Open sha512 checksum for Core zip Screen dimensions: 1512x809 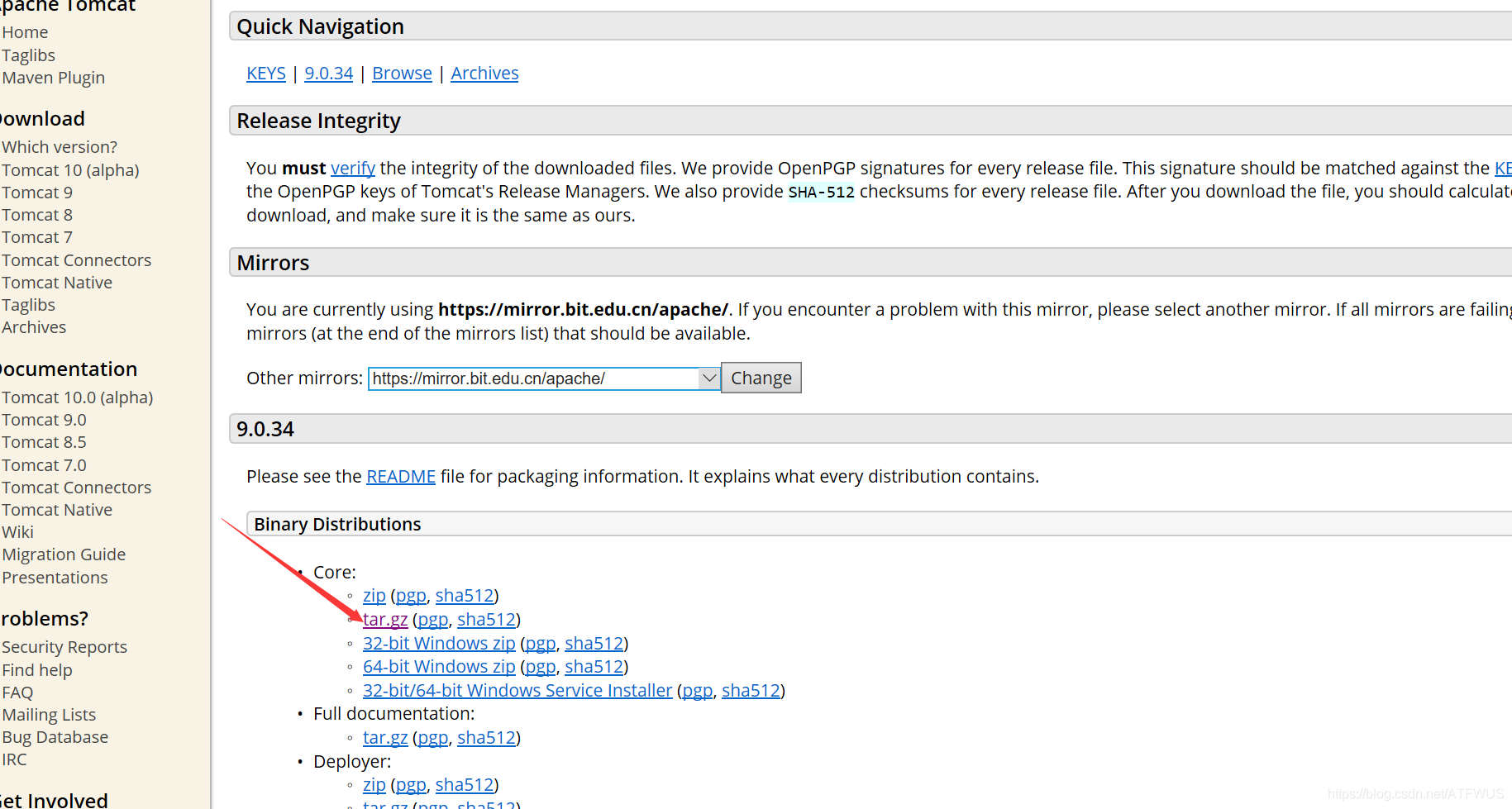pos(465,596)
